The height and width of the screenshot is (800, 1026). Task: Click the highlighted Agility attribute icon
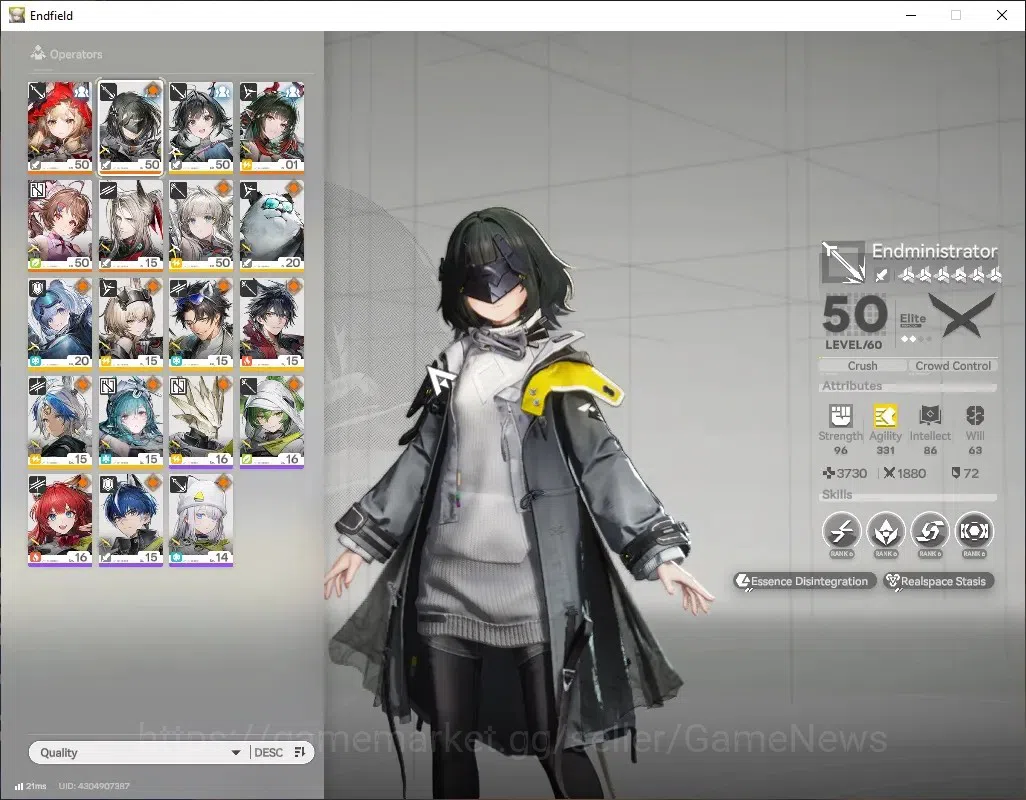885,415
